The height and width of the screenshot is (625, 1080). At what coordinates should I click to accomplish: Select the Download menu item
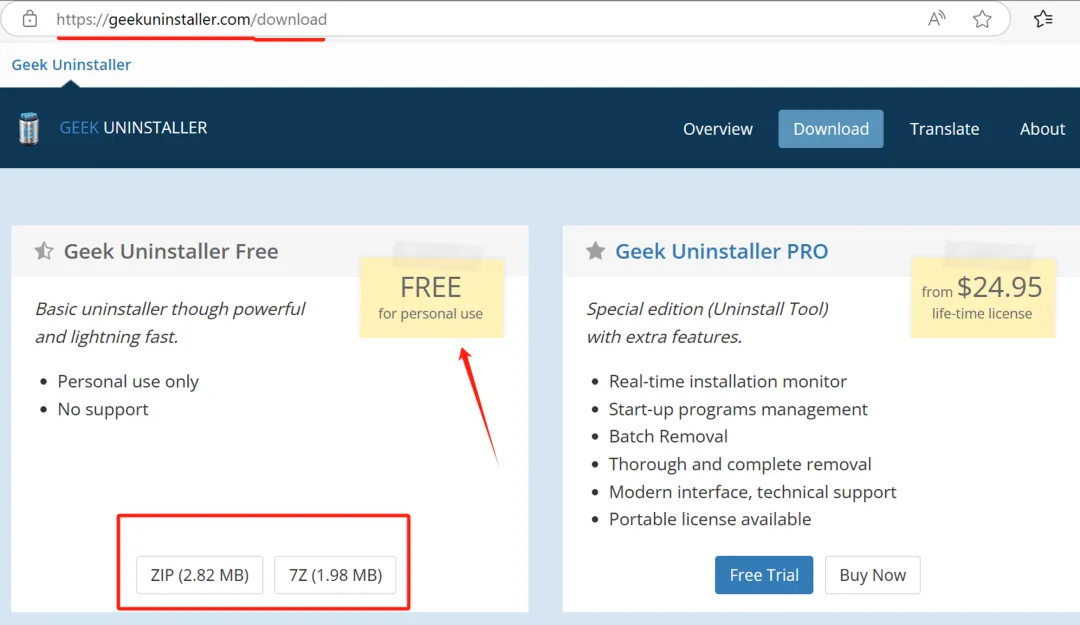tap(831, 129)
